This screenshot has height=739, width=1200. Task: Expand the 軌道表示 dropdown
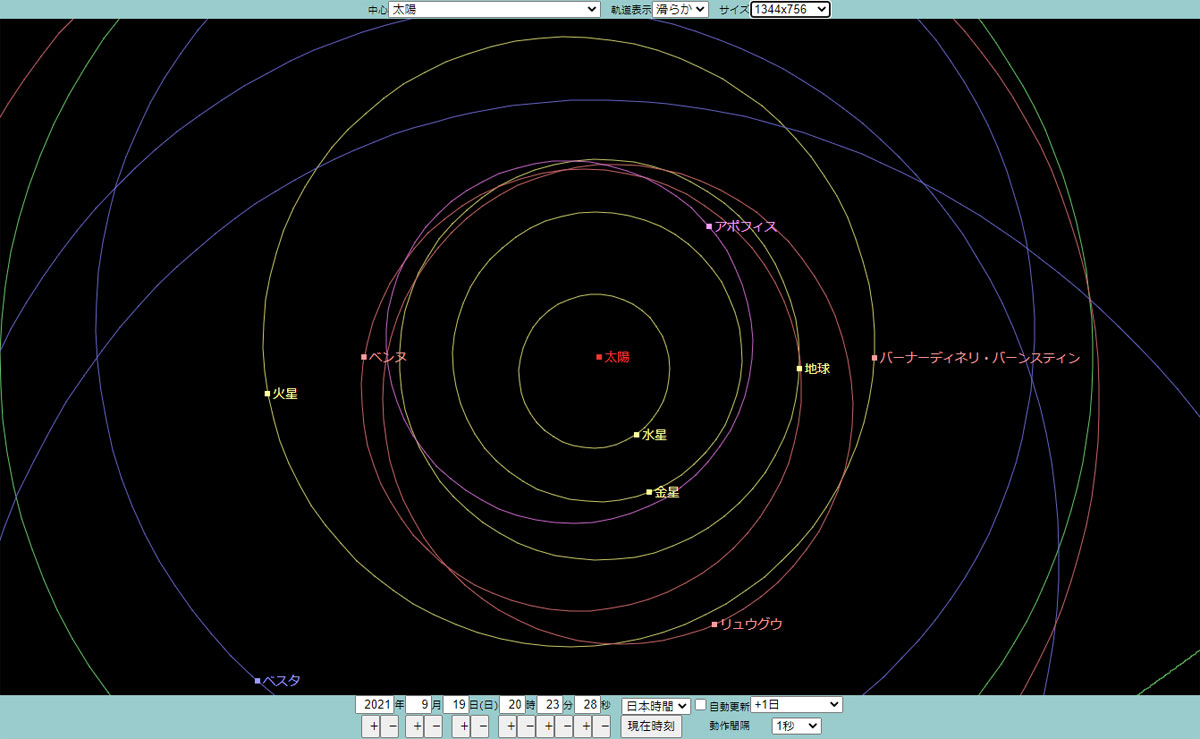[680, 9]
